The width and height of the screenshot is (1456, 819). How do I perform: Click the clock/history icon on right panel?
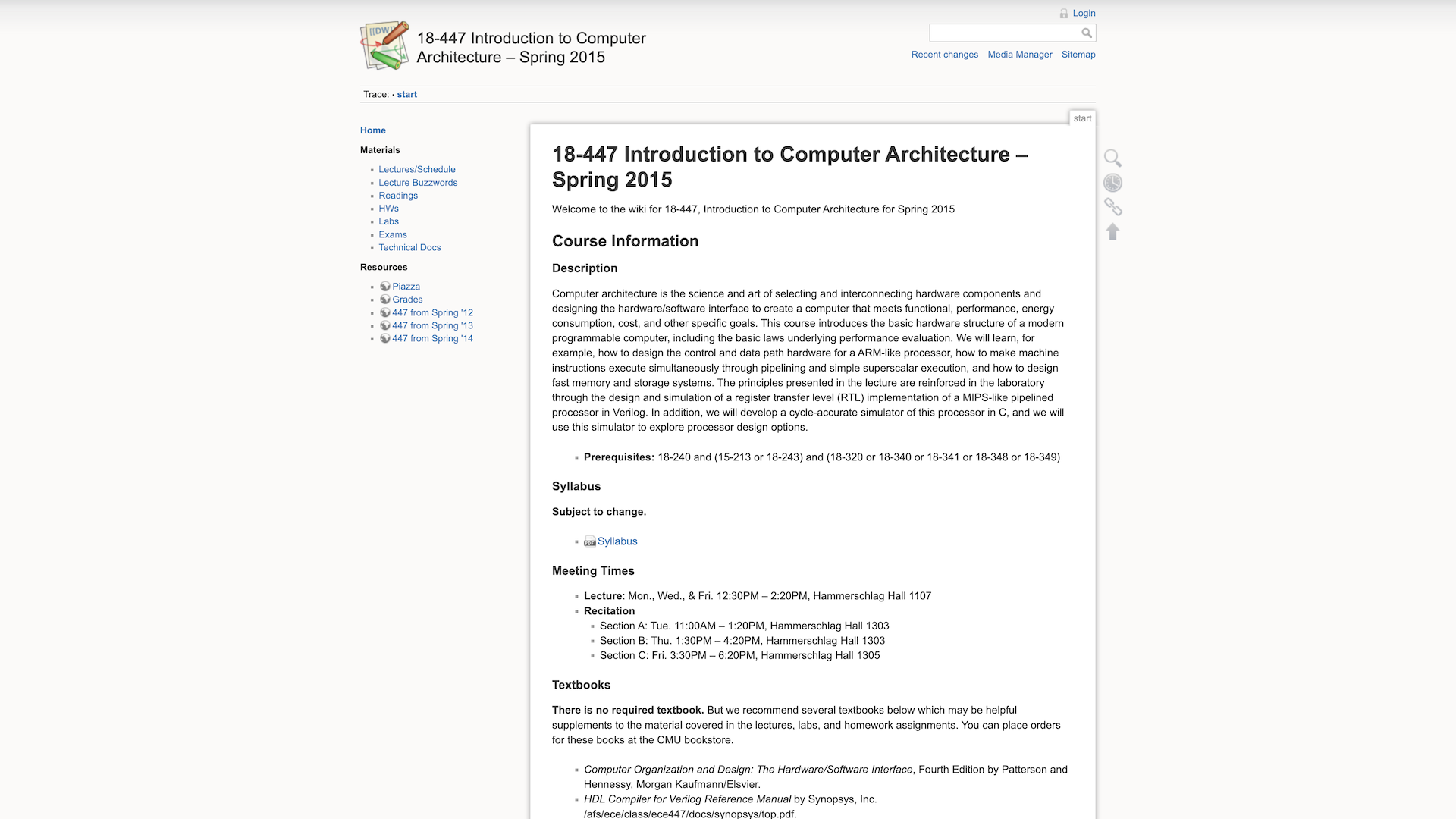click(x=1113, y=182)
